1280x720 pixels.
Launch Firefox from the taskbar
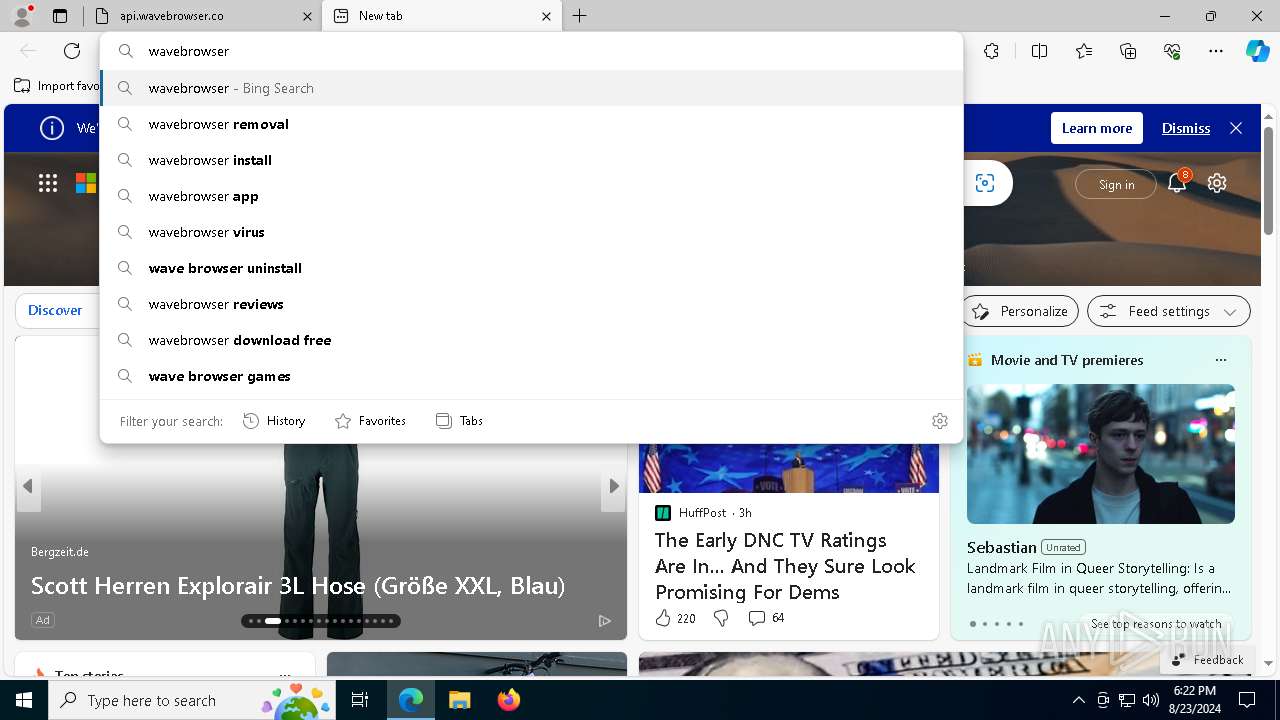[x=508, y=700]
